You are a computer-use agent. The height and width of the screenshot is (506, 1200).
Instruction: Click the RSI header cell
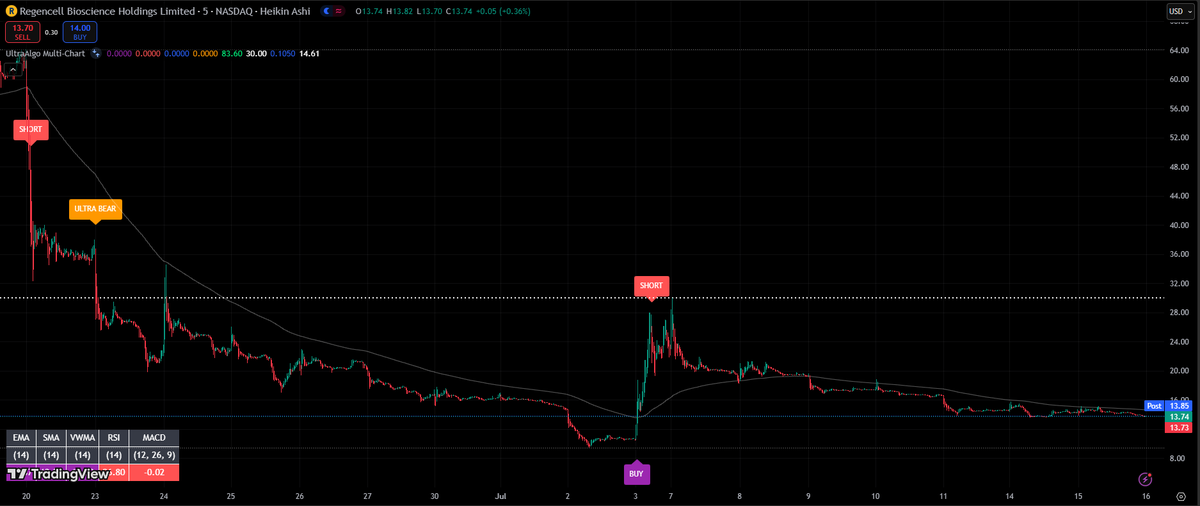pos(114,438)
